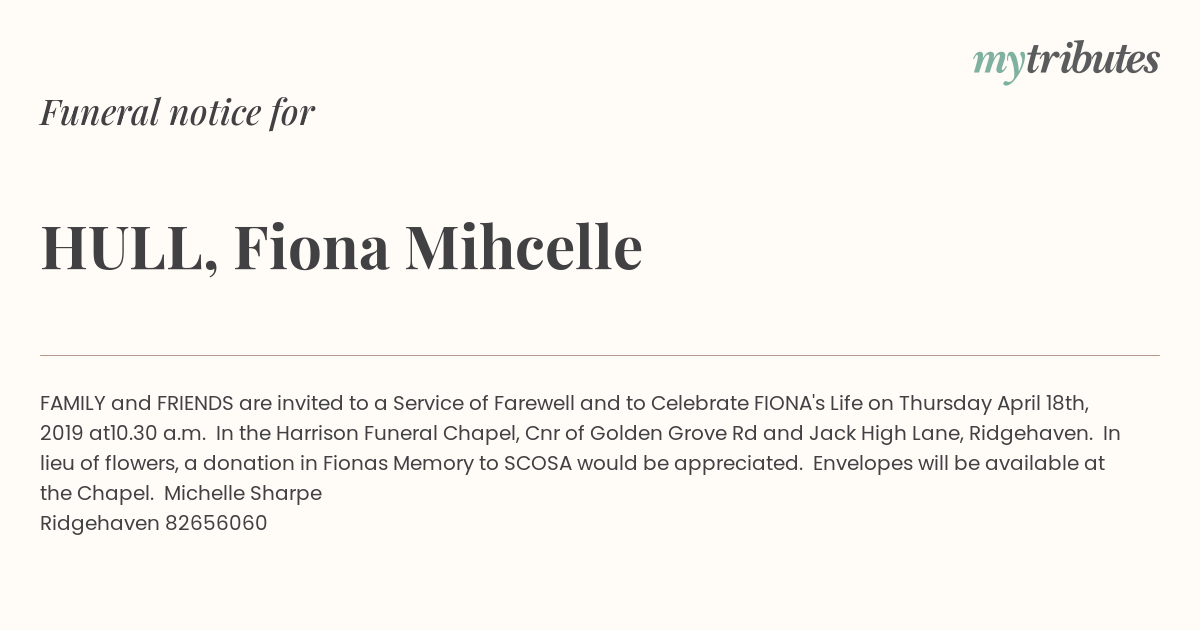Click the words "FAMILY and FRIENDS"
This screenshot has width=1200, height=630.
(137, 404)
